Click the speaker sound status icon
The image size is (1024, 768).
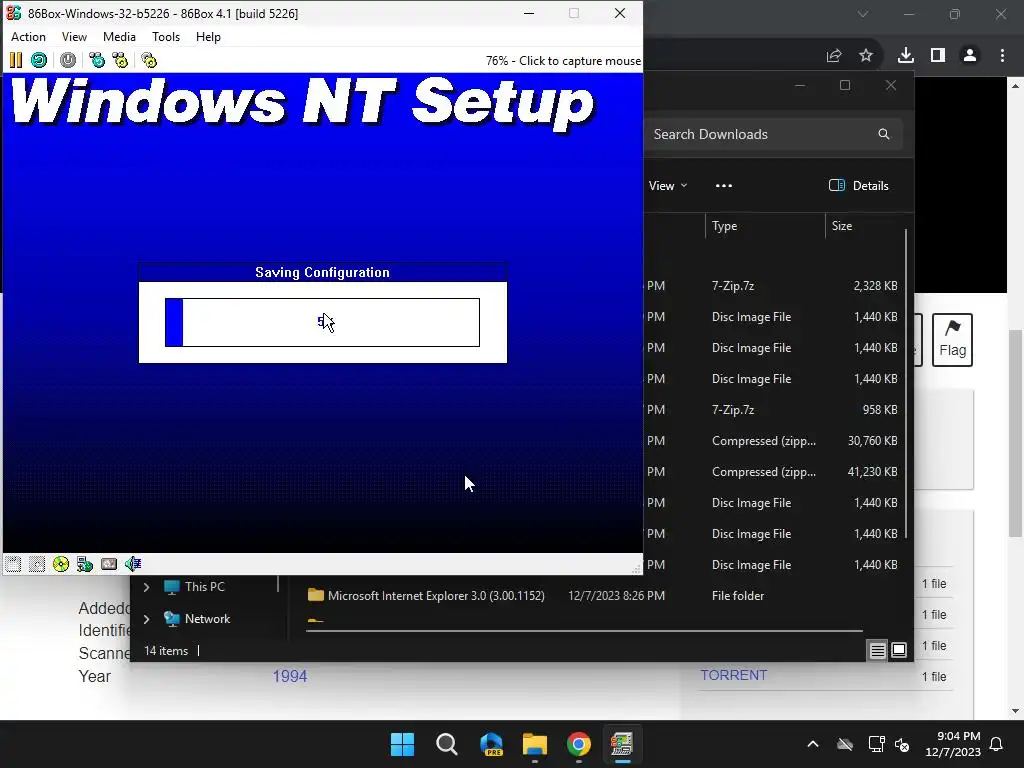(133, 564)
